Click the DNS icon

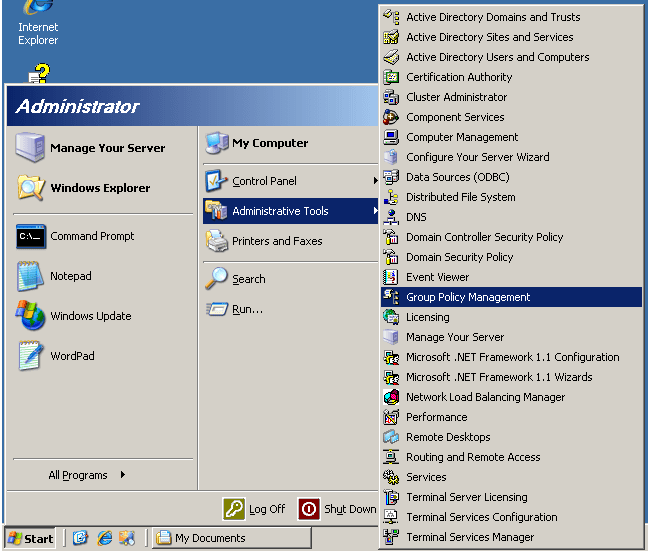click(x=391, y=217)
